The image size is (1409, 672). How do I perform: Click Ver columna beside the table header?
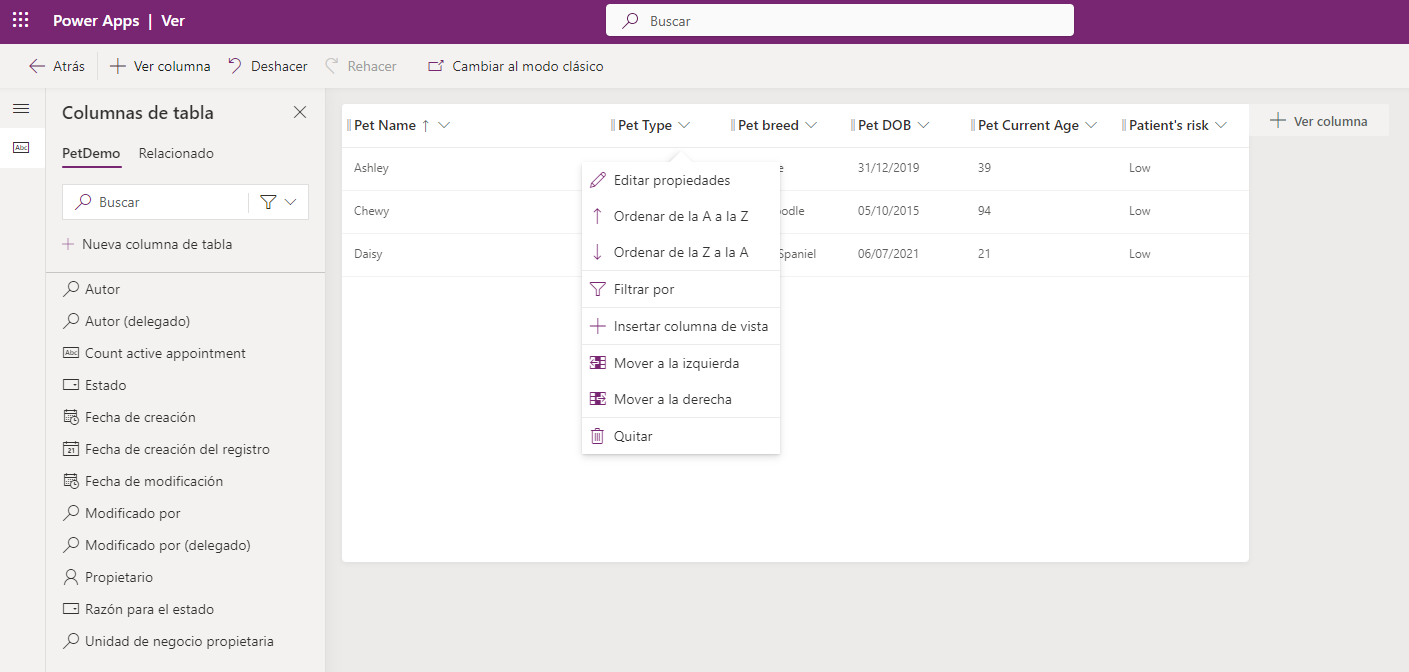click(x=1318, y=121)
